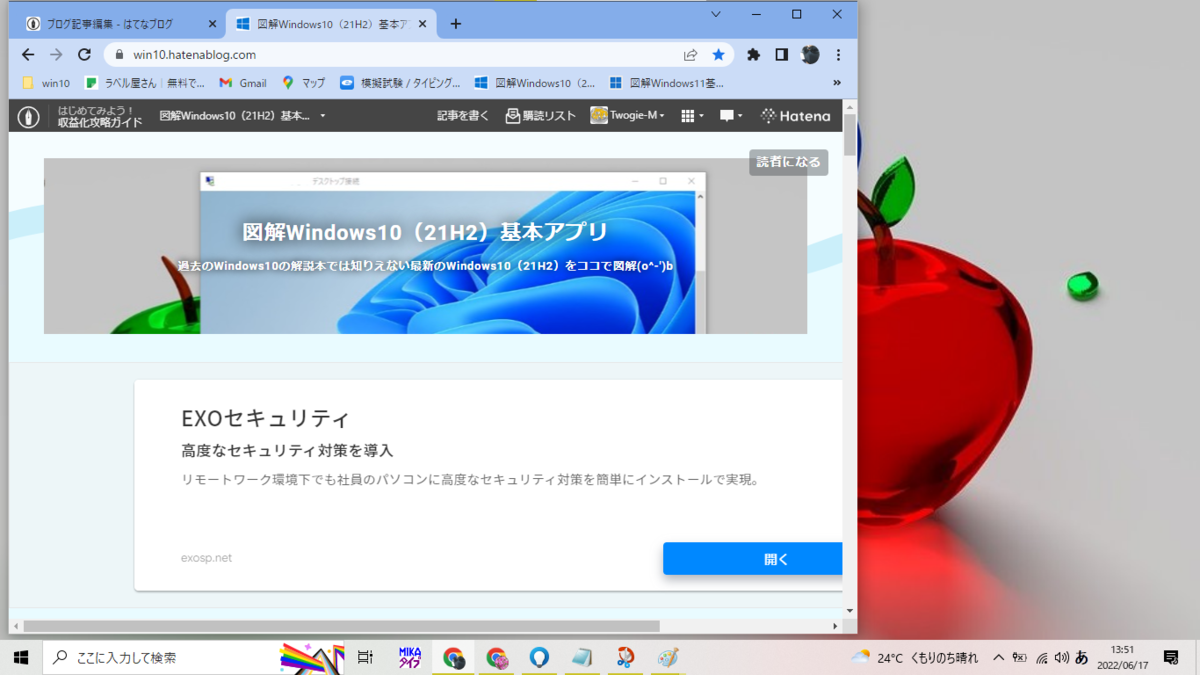
Task: Open the 購読リスト link
Action: 540,116
